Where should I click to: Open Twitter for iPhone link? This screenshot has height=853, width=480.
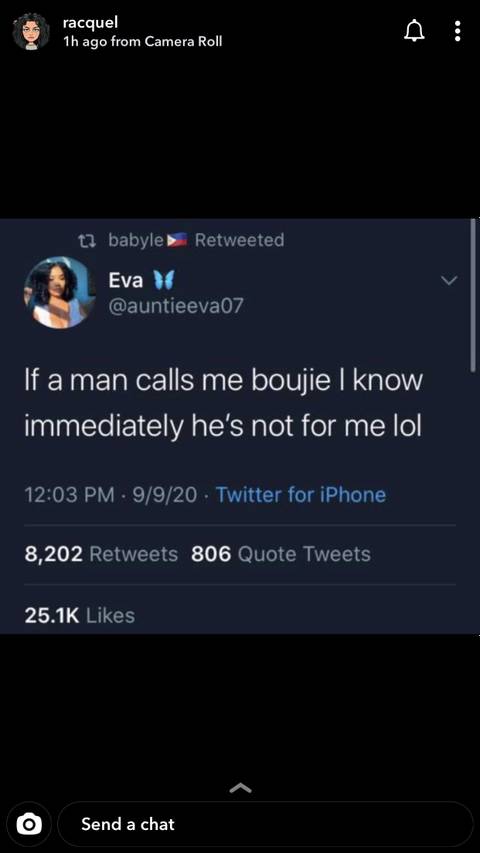coord(301,495)
